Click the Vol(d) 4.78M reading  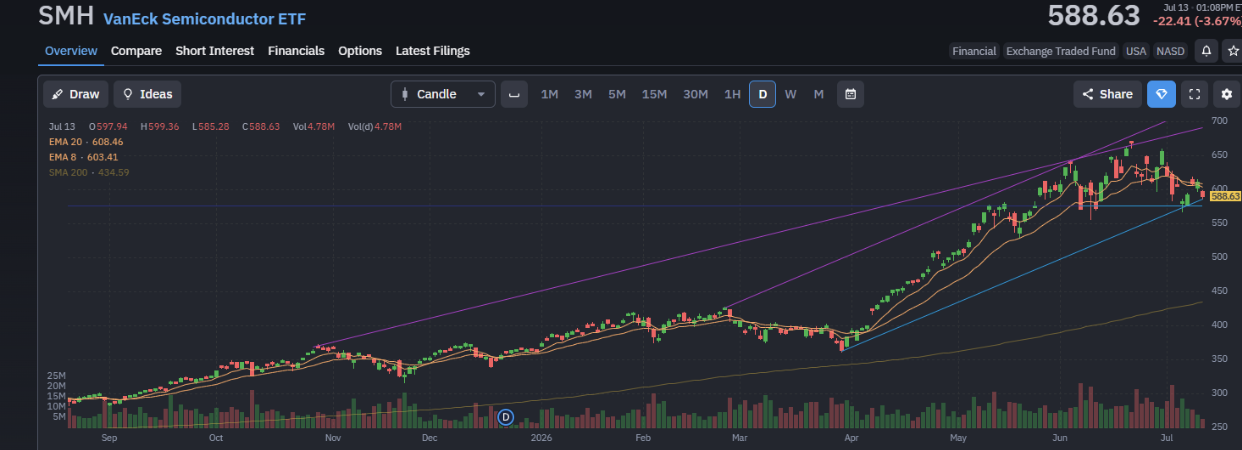pyautogui.click(x=374, y=126)
